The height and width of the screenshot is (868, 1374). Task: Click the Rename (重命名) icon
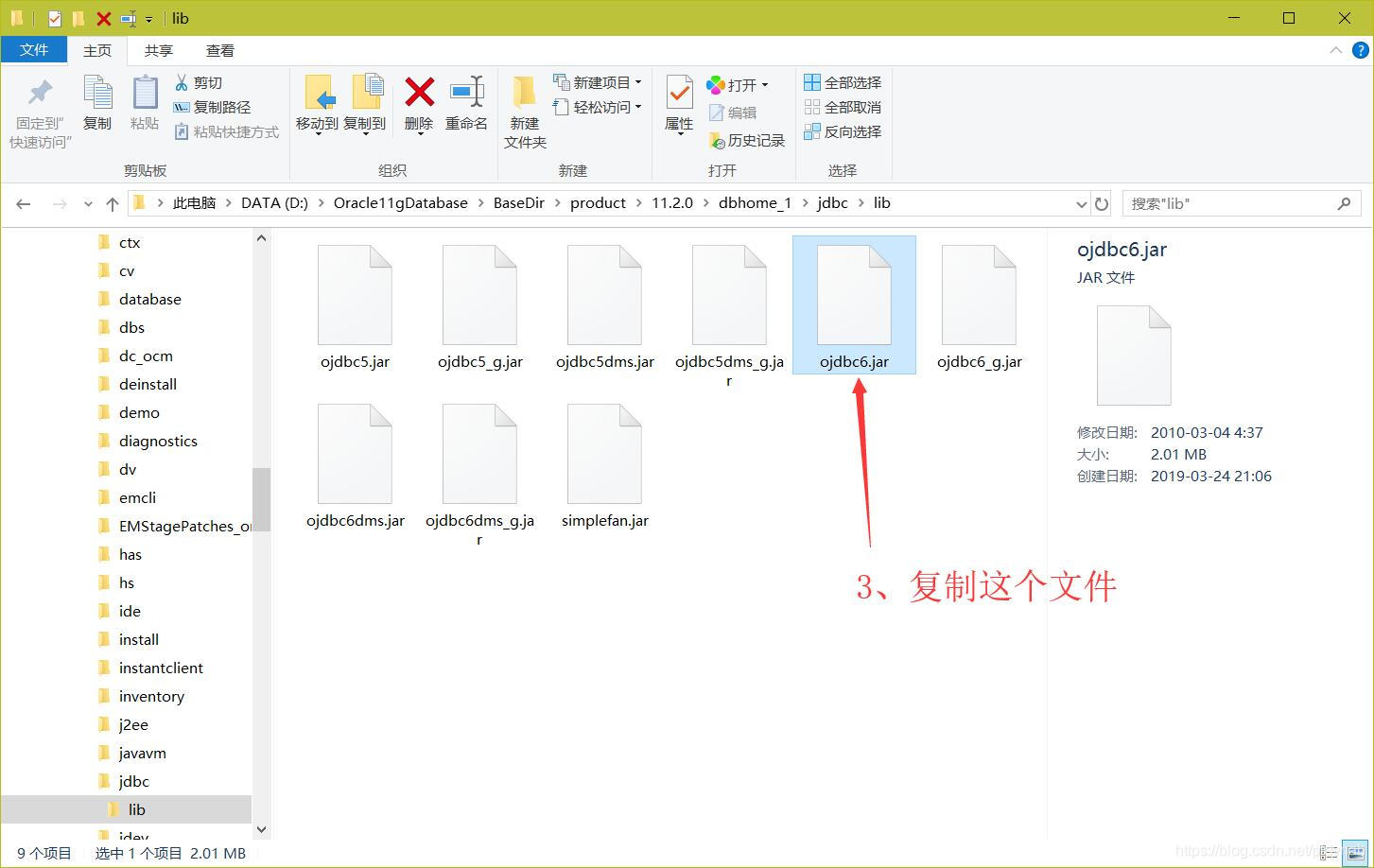(x=466, y=93)
